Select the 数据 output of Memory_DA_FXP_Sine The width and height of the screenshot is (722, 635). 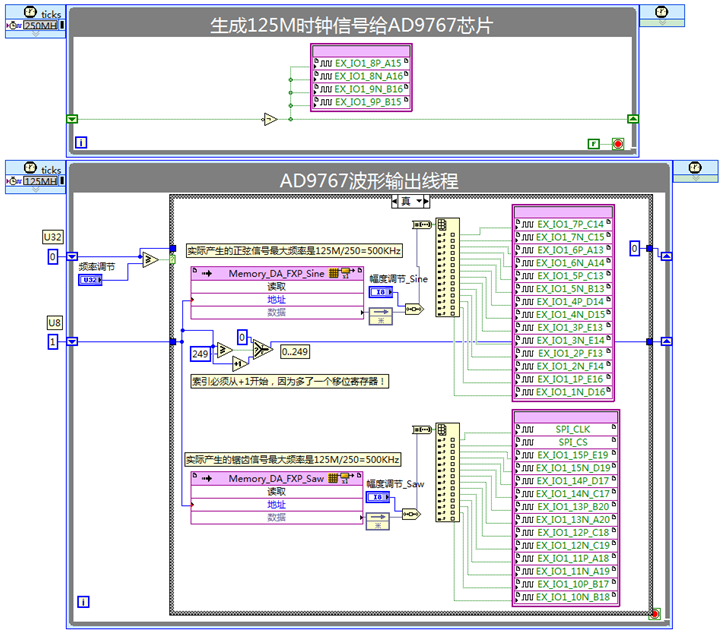[277, 312]
